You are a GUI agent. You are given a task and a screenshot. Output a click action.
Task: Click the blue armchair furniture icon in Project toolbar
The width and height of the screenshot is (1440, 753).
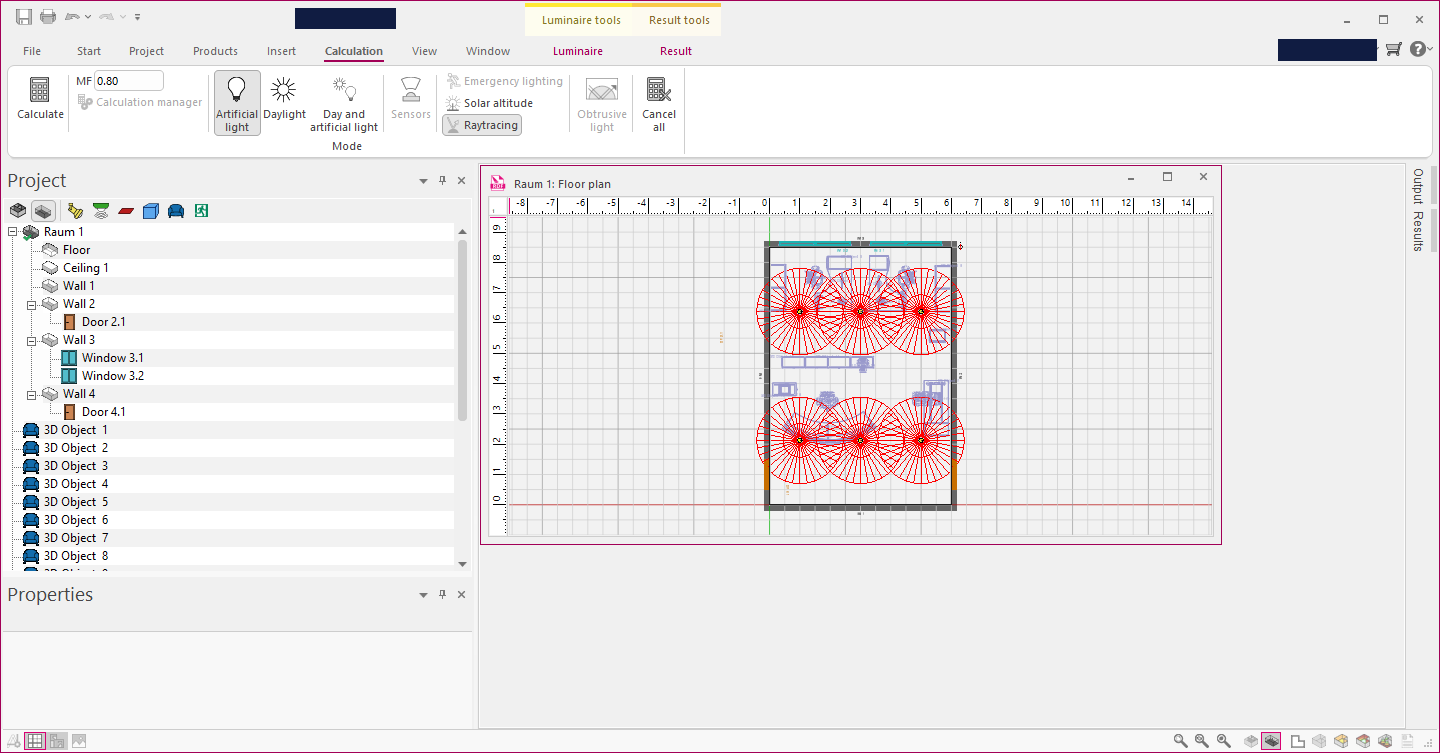[x=176, y=210]
